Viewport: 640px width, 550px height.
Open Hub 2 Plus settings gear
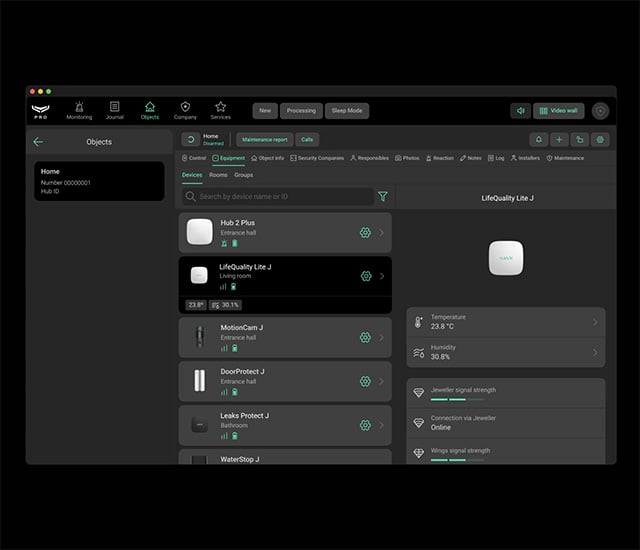365,233
